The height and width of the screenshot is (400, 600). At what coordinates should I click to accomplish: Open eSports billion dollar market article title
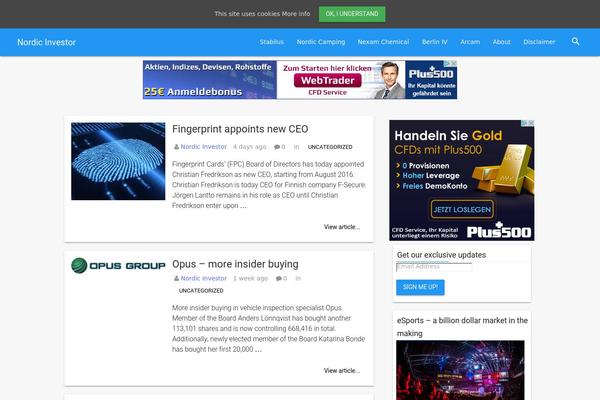click(462, 327)
